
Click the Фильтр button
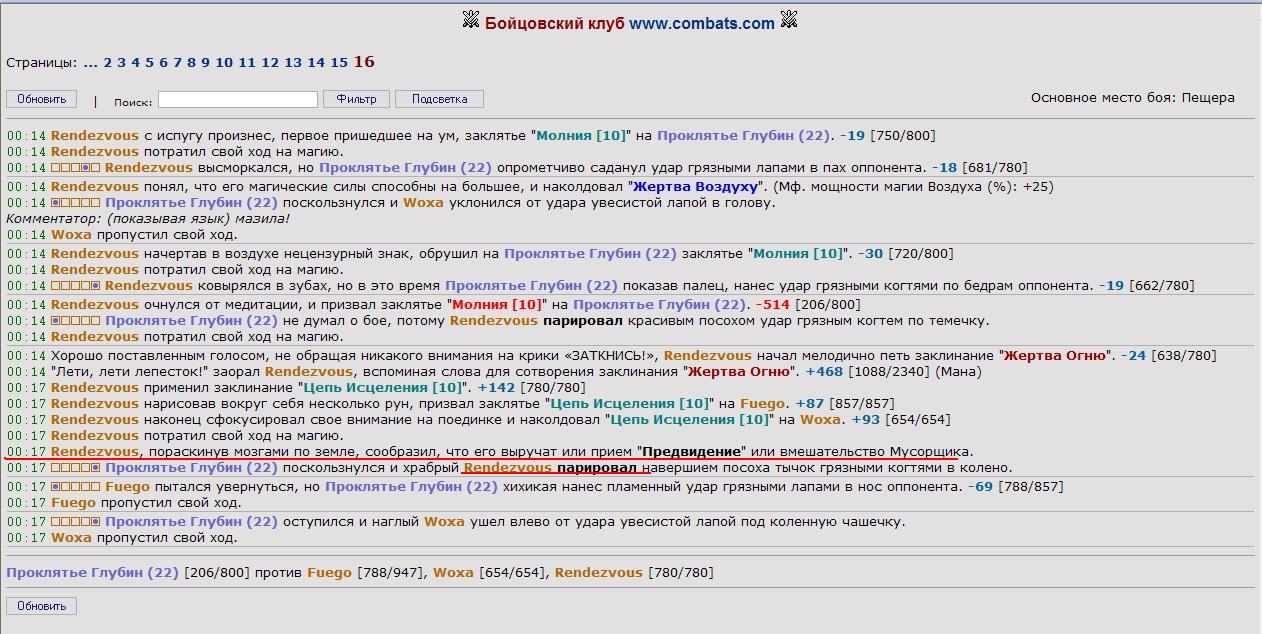pos(356,99)
